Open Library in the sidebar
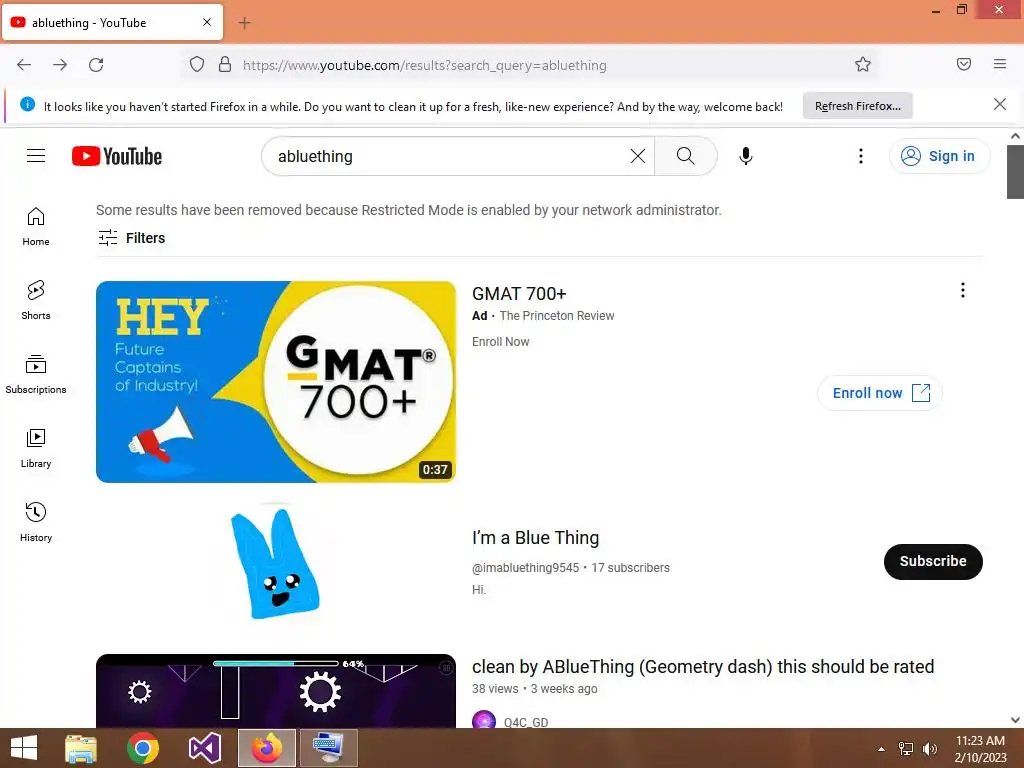The width and height of the screenshot is (1024, 768). [36, 448]
